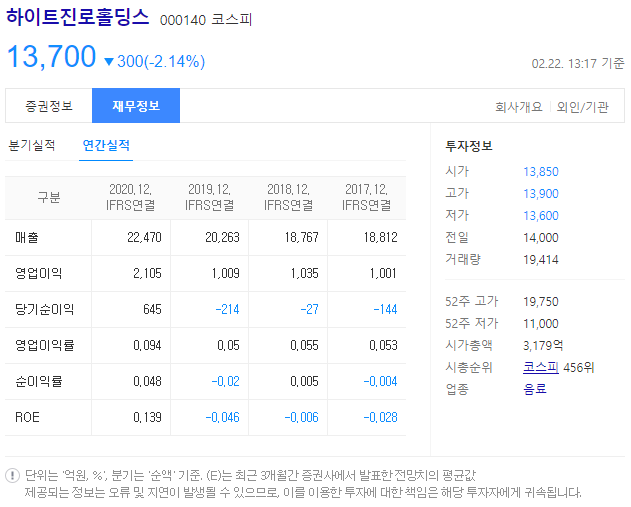Image resolution: width=631 pixels, height=507 pixels.
Task: Click 영업이익 value 1,009
Action: pos(225,273)
